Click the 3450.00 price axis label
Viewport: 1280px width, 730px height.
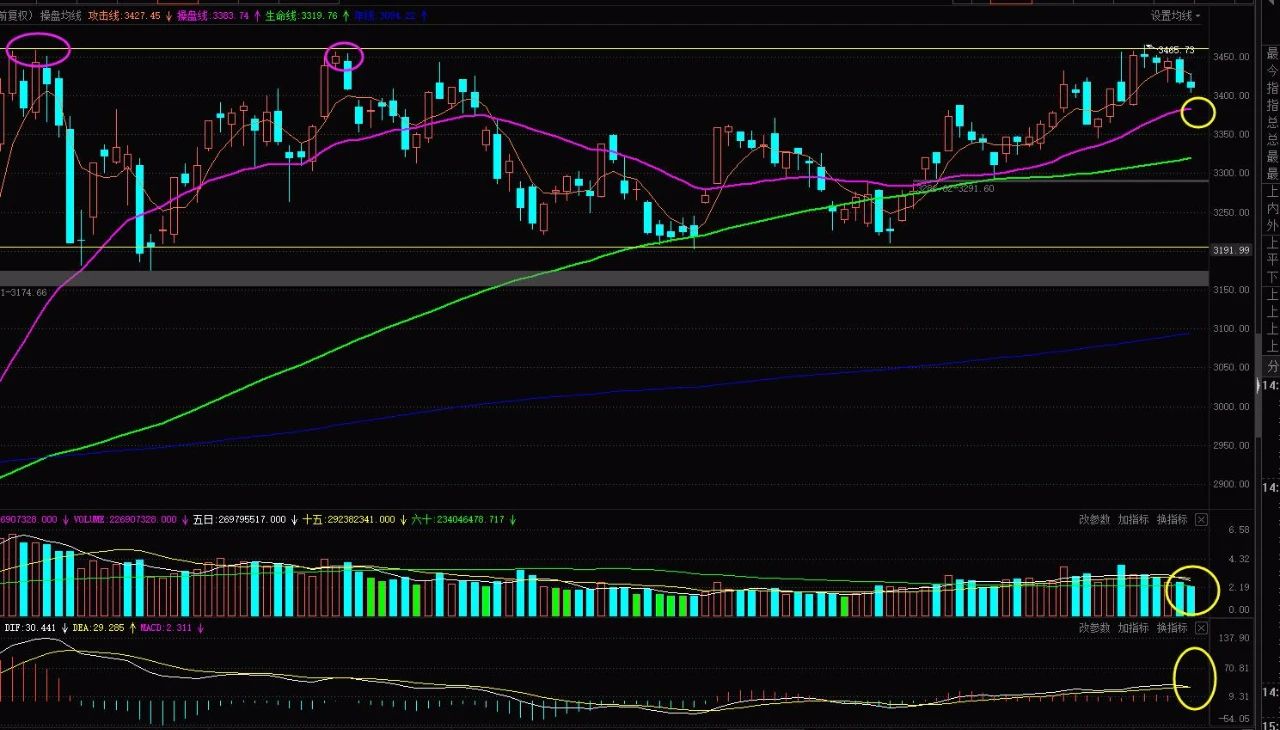(x=1231, y=57)
